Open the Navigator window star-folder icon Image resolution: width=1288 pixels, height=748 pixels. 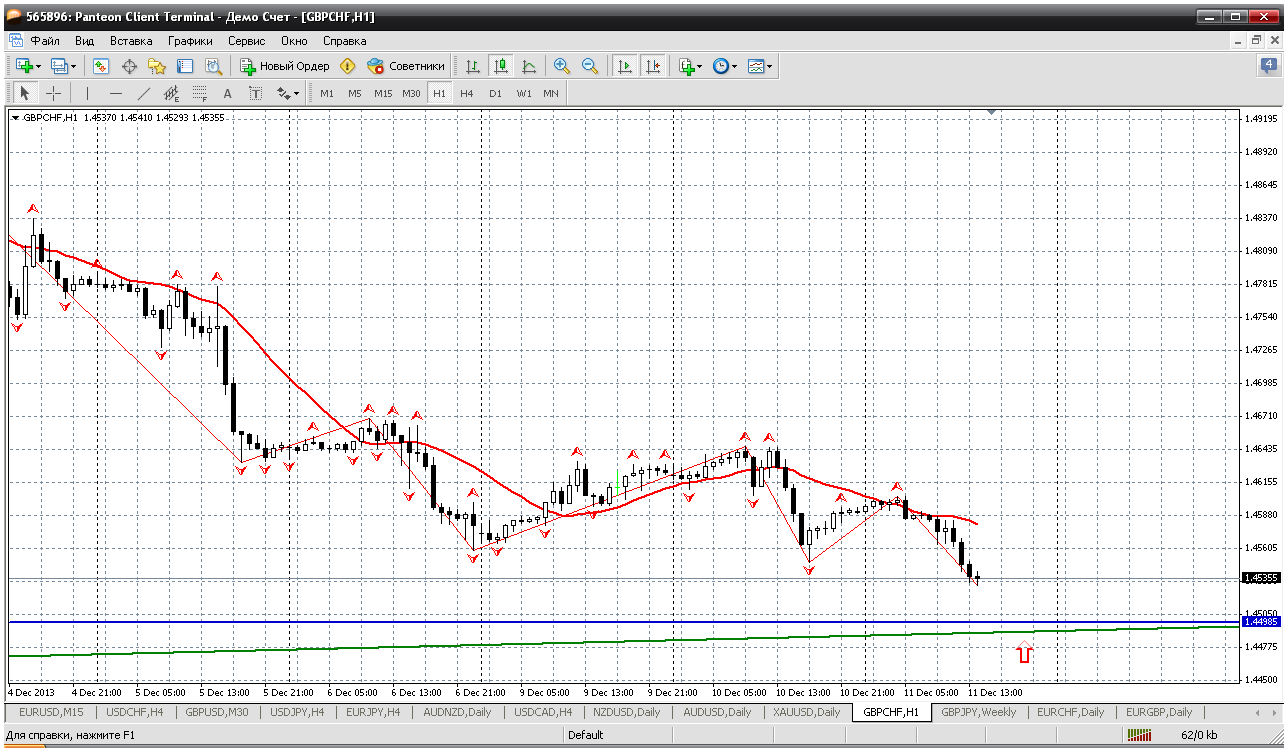pos(157,66)
